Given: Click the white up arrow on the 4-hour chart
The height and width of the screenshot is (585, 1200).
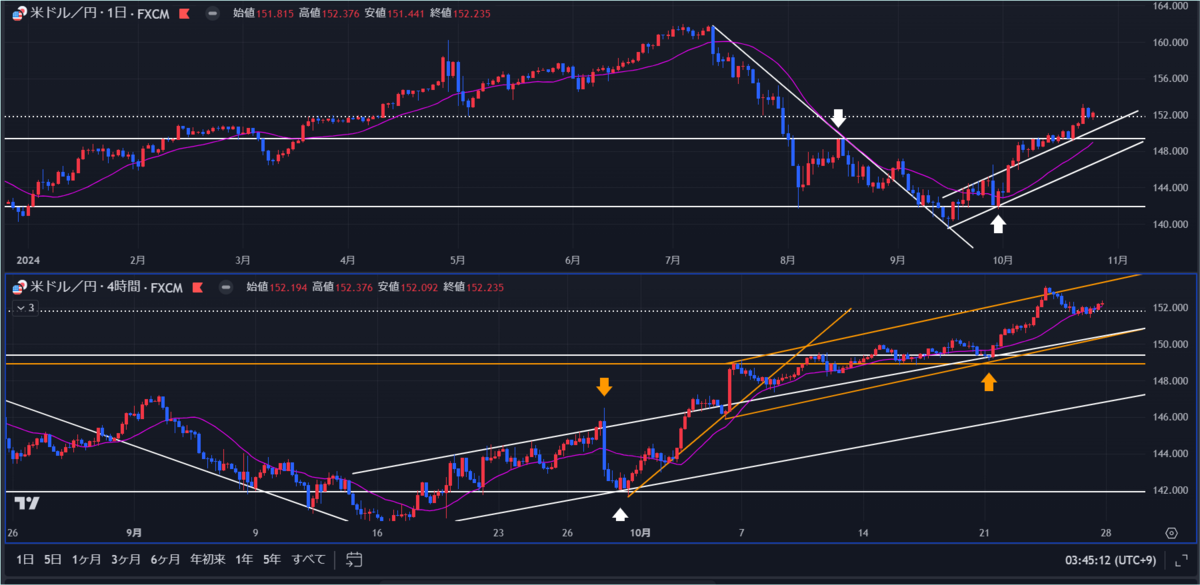Looking at the screenshot, I should [x=620, y=514].
